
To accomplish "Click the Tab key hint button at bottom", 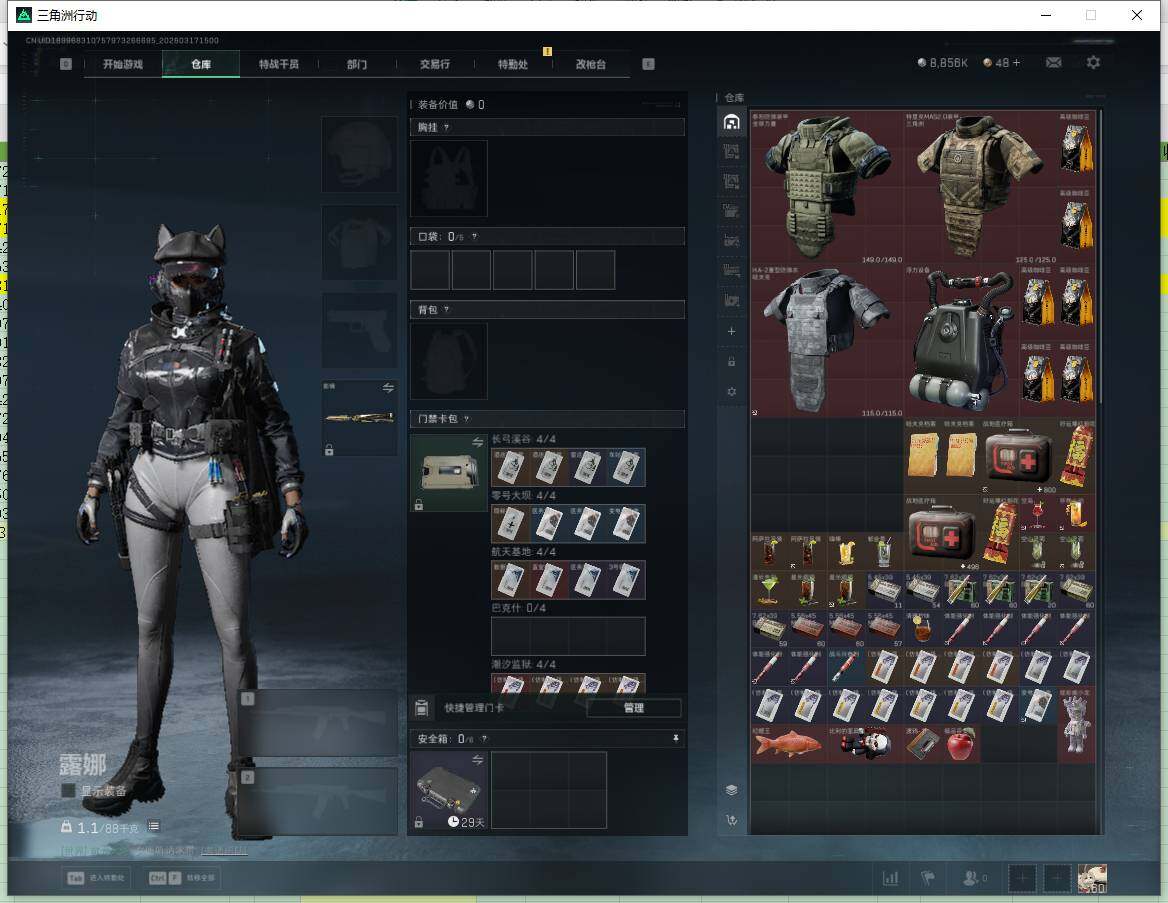I will pos(97,878).
